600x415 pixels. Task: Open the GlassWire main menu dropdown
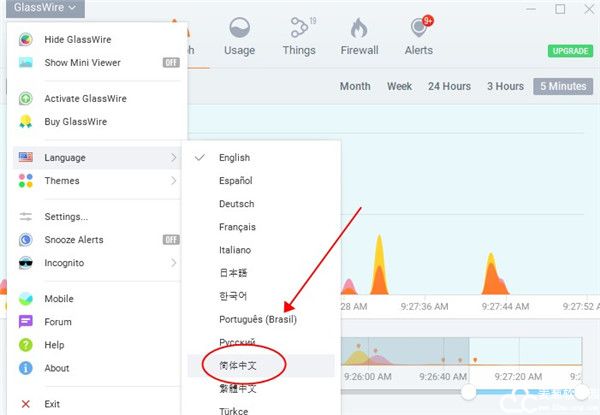[x=45, y=8]
